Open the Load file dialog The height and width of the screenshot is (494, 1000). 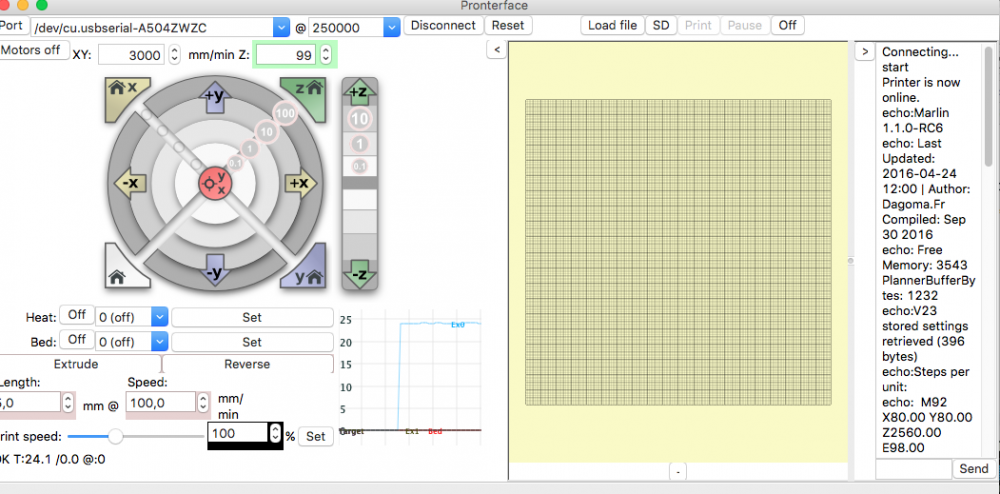click(x=613, y=25)
